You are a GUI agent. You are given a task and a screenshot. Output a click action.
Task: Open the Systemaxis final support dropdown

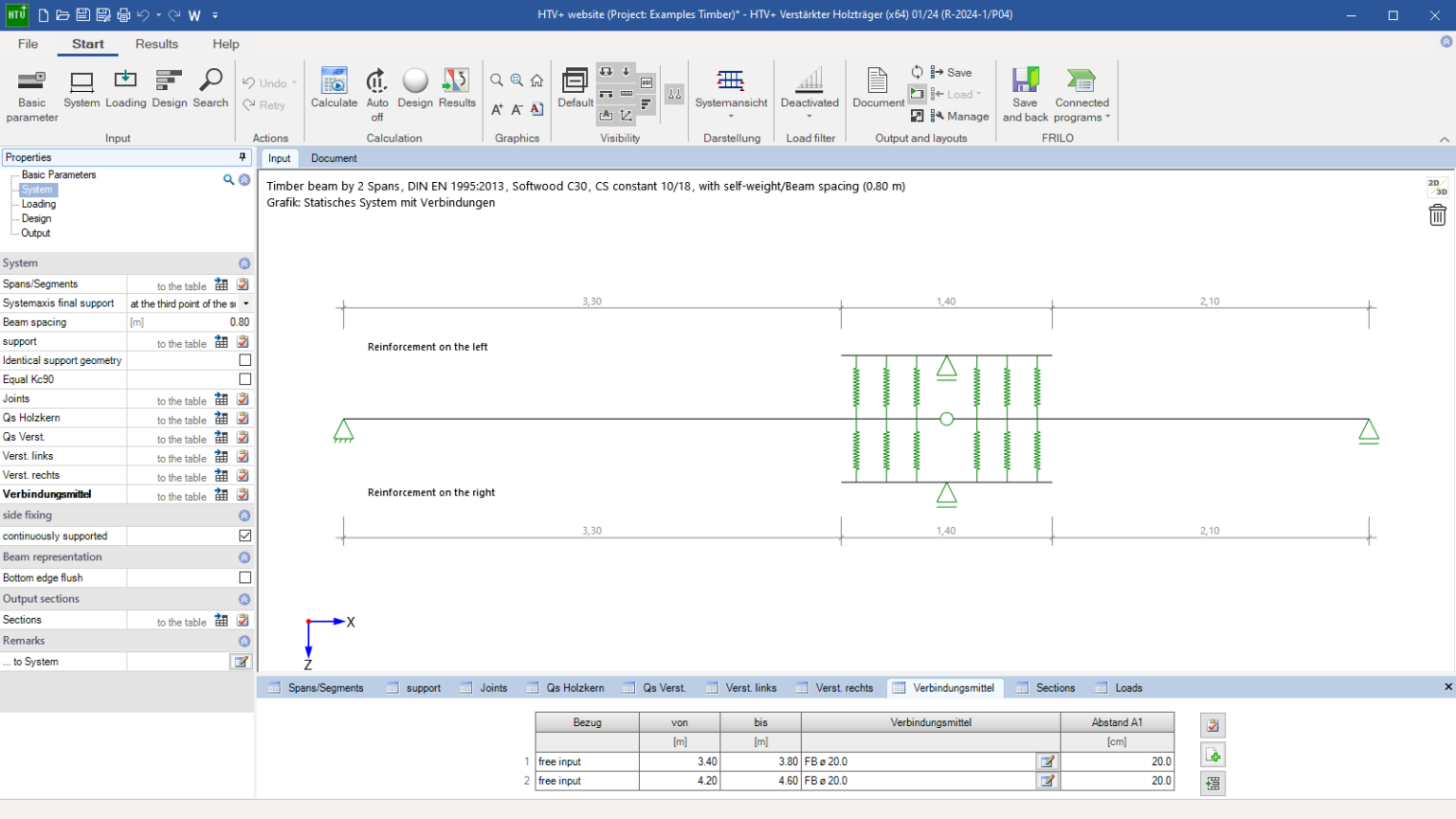(x=246, y=304)
